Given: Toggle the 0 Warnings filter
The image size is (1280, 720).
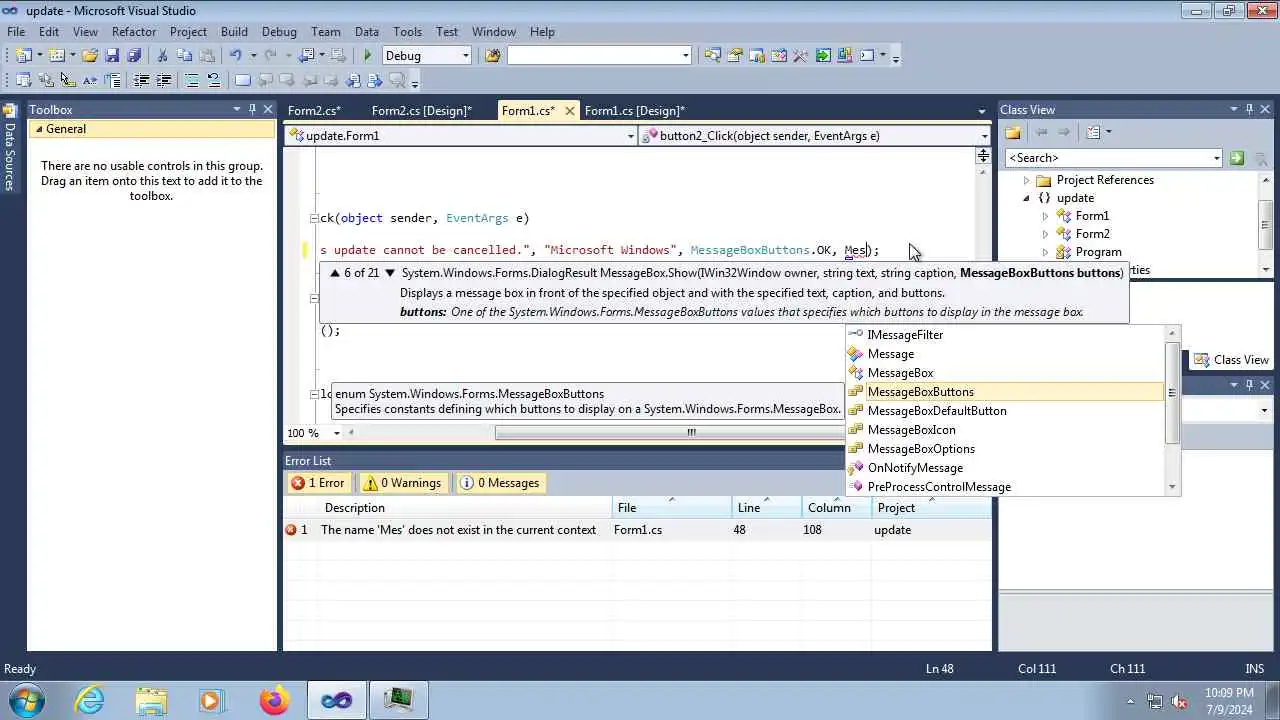Looking at the screenshot, I should coord(402,483).
